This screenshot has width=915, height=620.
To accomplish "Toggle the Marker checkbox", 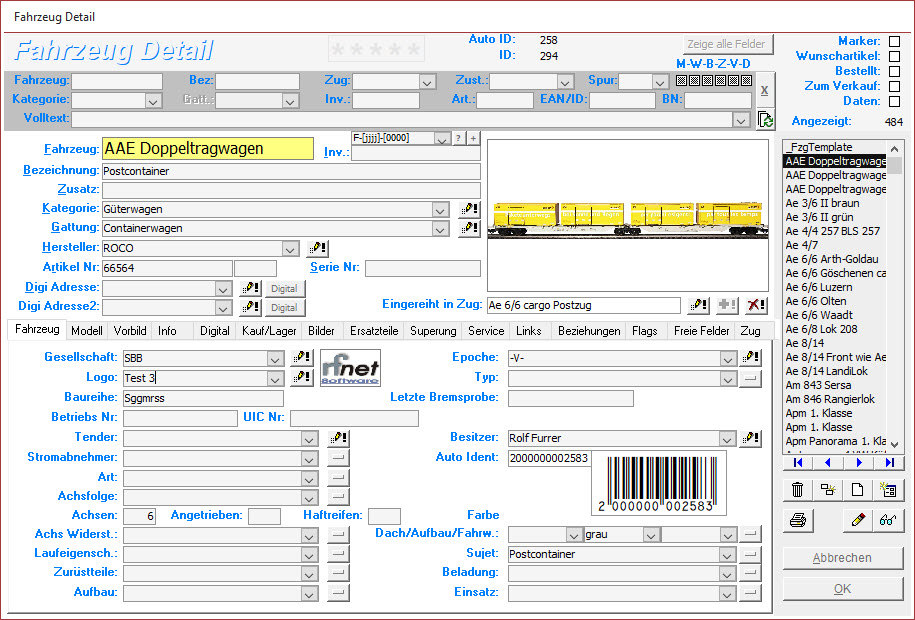I will [894, 41].
